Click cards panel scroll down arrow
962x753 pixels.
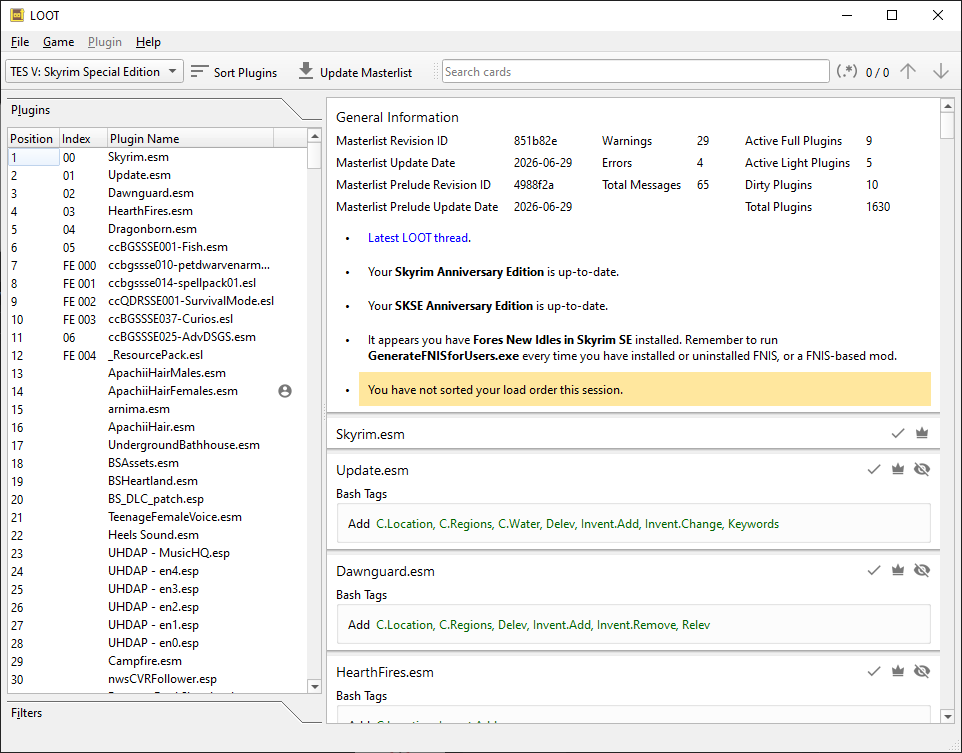point(947,716)
